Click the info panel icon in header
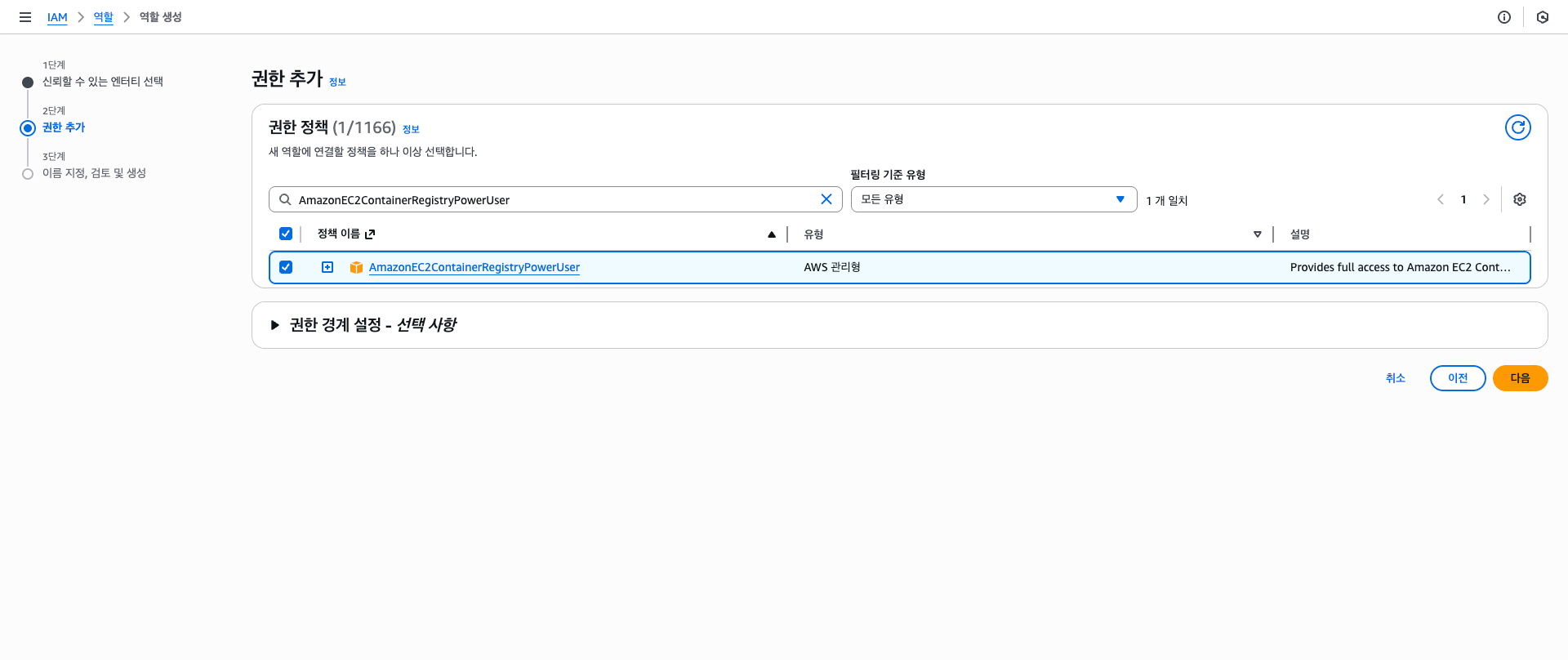 coord(1503,17)
